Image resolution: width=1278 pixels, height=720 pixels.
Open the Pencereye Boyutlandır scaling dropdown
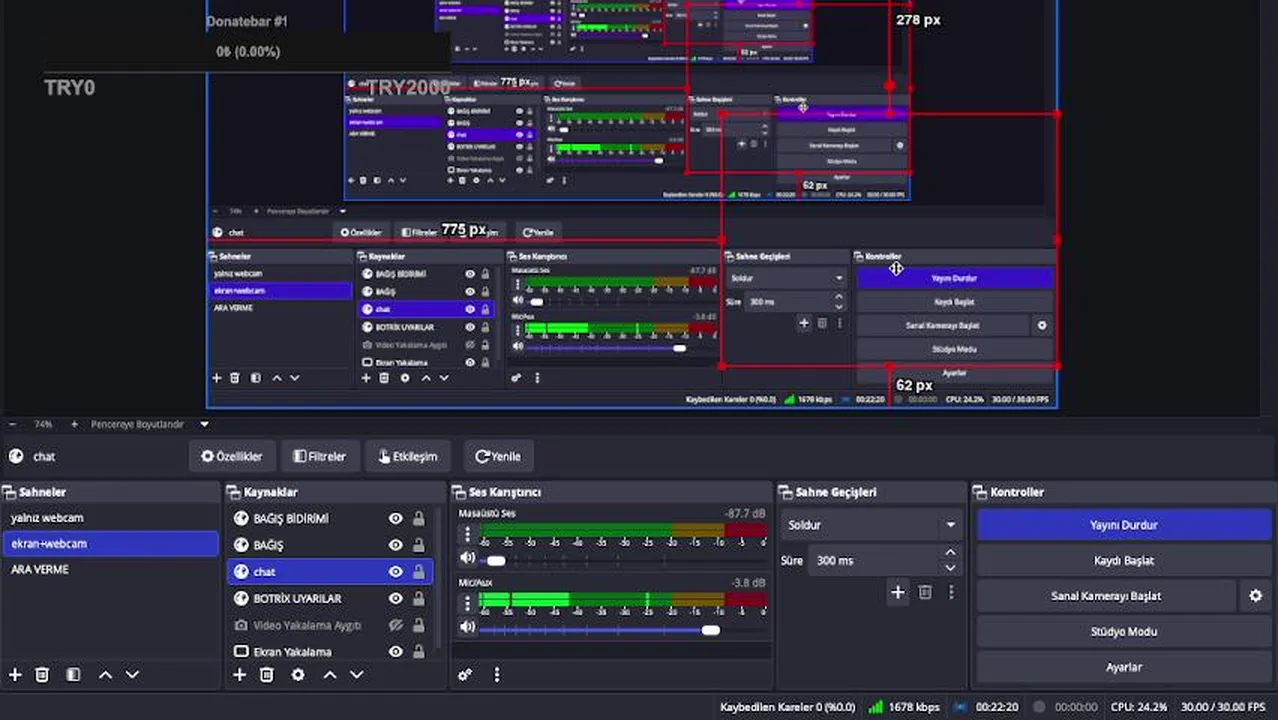click(149, 425)
